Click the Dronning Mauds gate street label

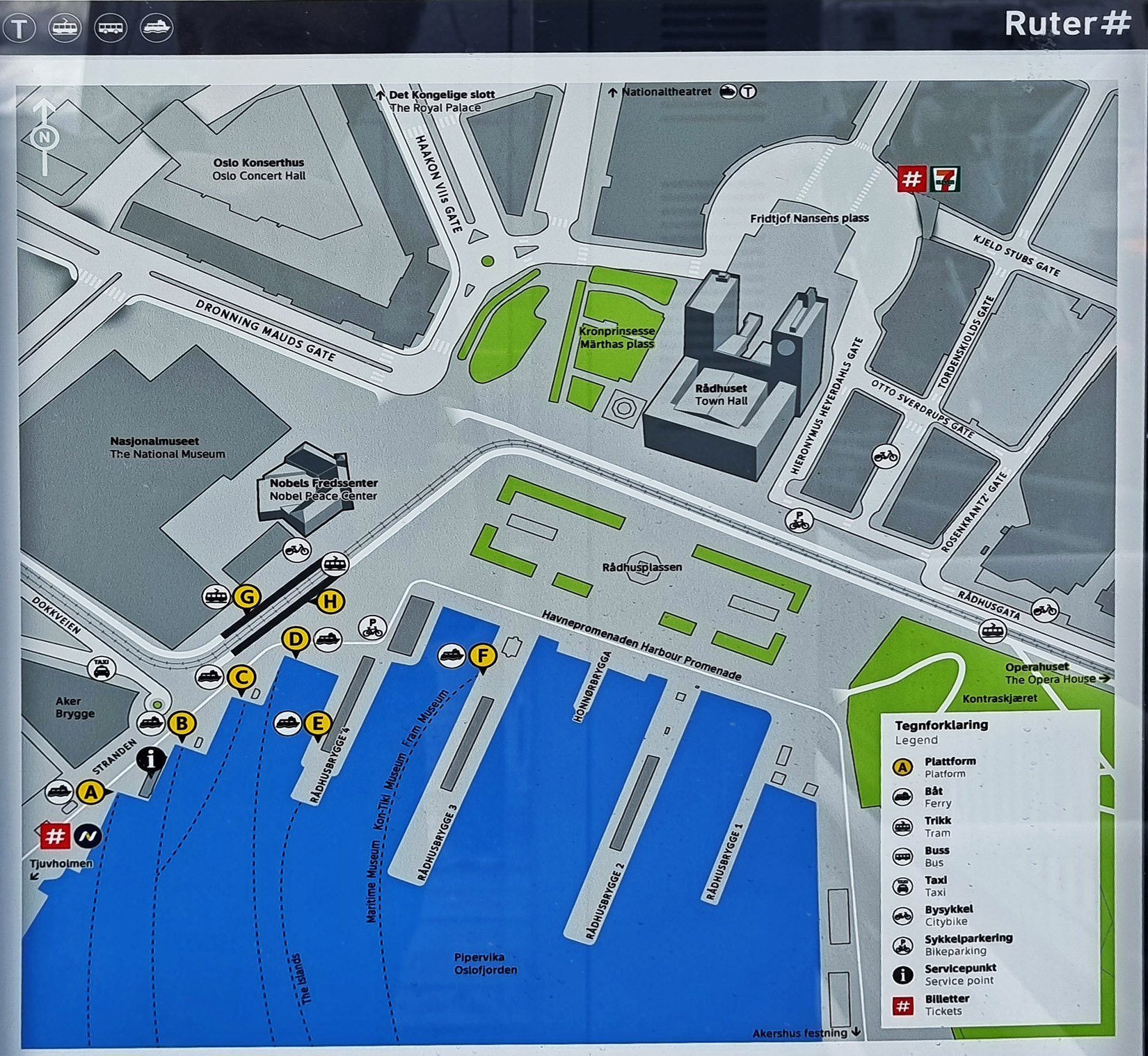(265, 330)
